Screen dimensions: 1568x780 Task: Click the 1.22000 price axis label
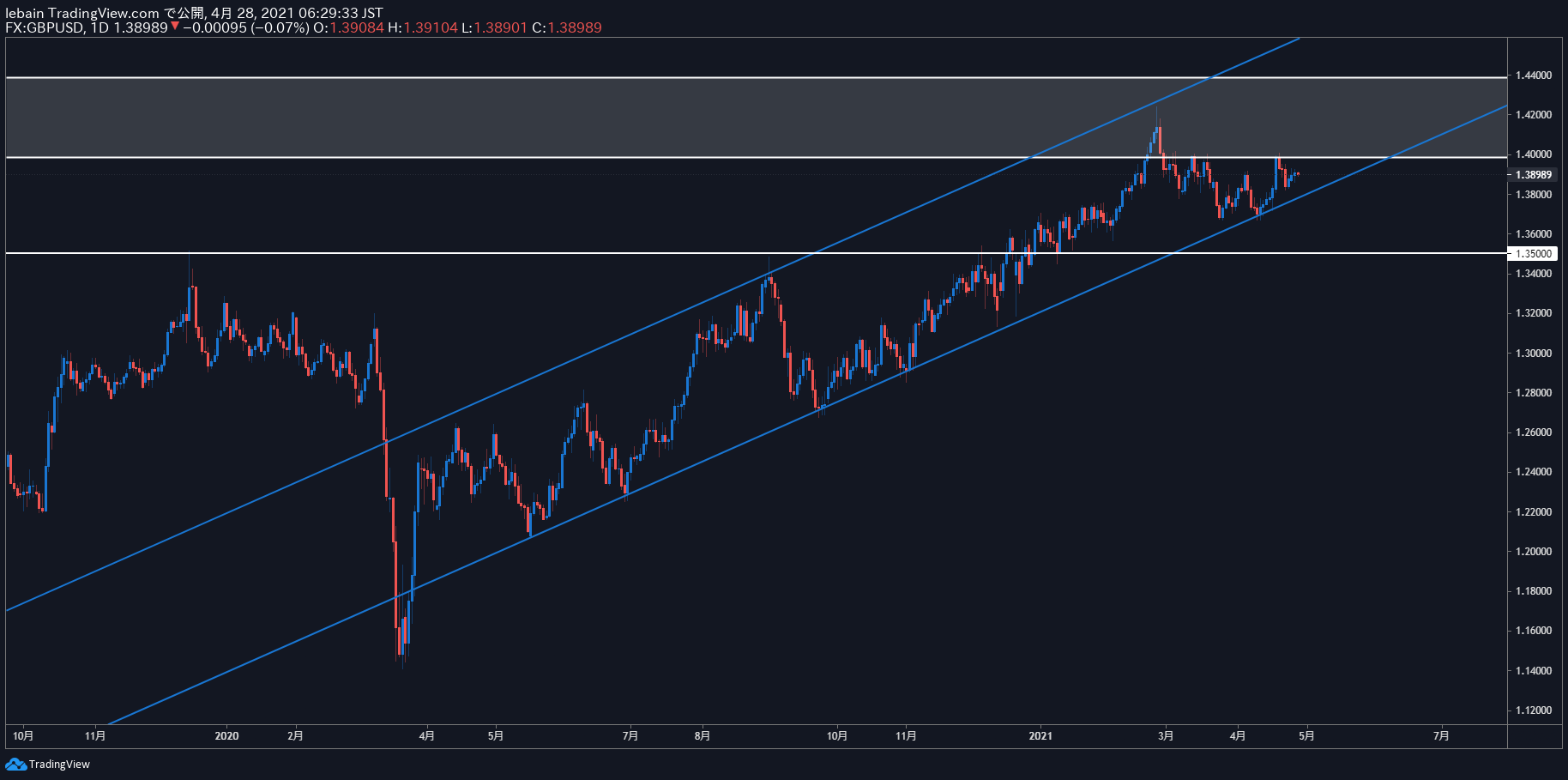point(1533,511)
